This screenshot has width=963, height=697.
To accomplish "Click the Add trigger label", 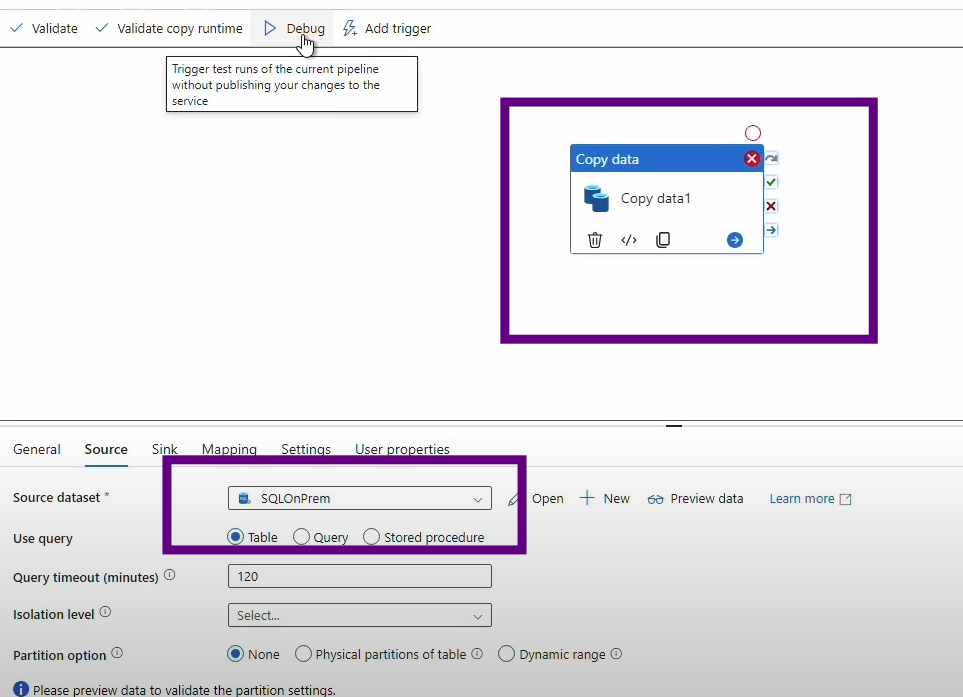I will tap(398, 28).
